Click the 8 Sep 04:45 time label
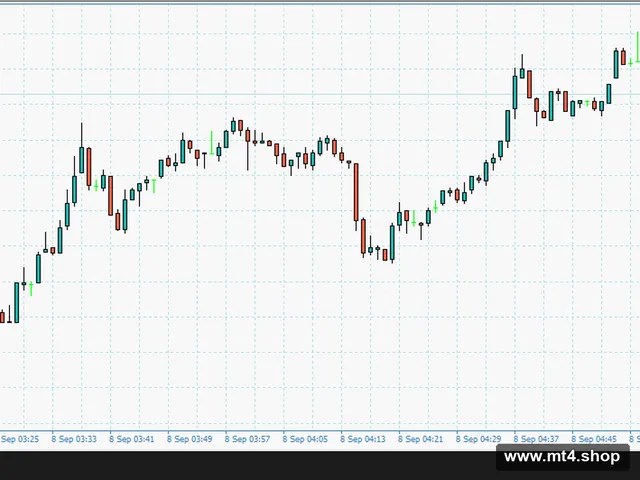Image resolution: width=640 pixels, height=480 pixels. (x=594, y=439)
